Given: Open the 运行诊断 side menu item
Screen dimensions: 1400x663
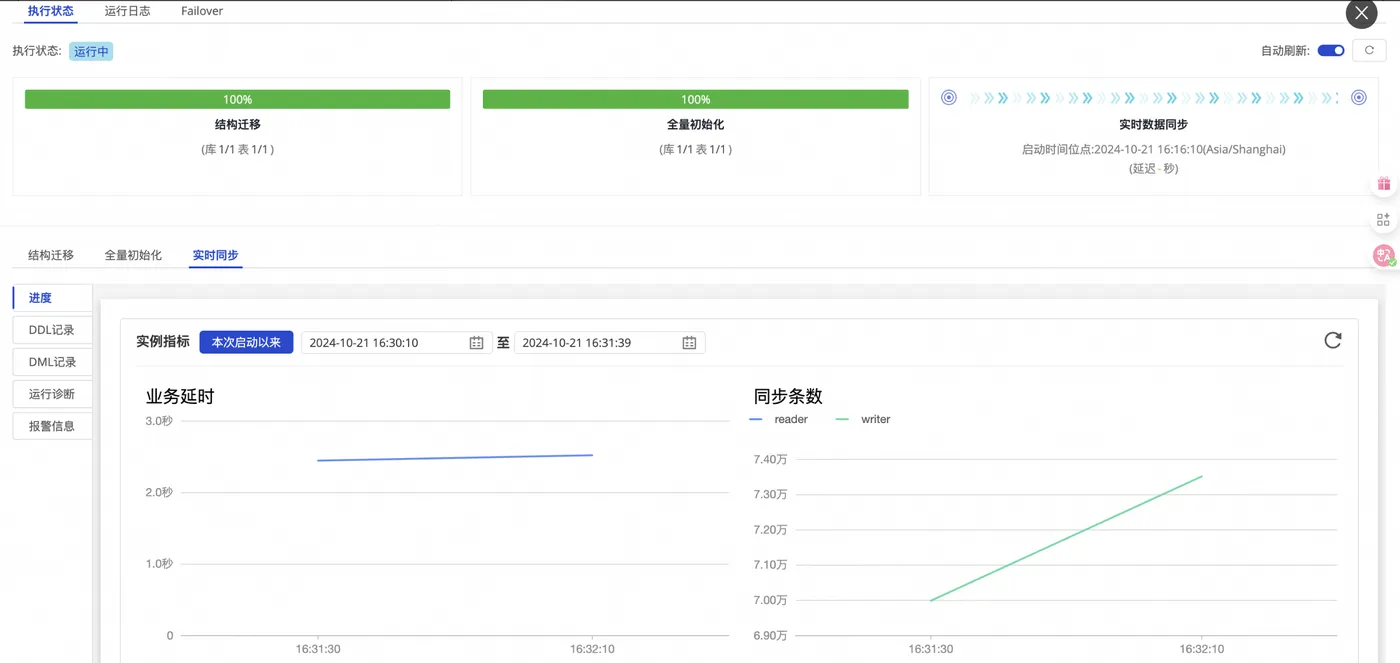Looking at the screenshot, I should (x=53, y=394).
